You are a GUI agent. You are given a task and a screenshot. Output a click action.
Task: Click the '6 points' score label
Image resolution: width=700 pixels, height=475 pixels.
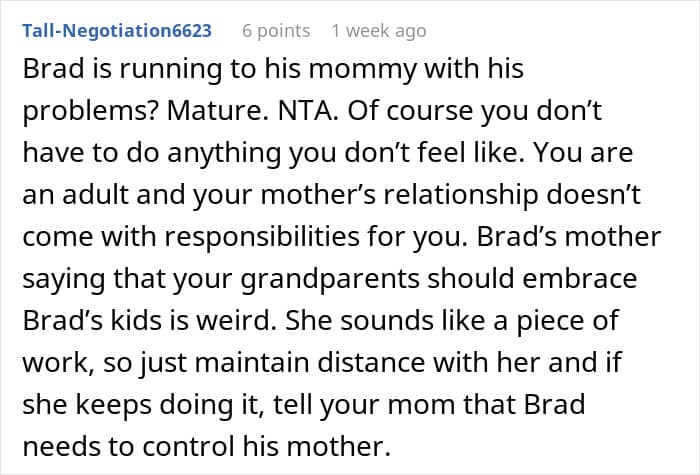276,31
